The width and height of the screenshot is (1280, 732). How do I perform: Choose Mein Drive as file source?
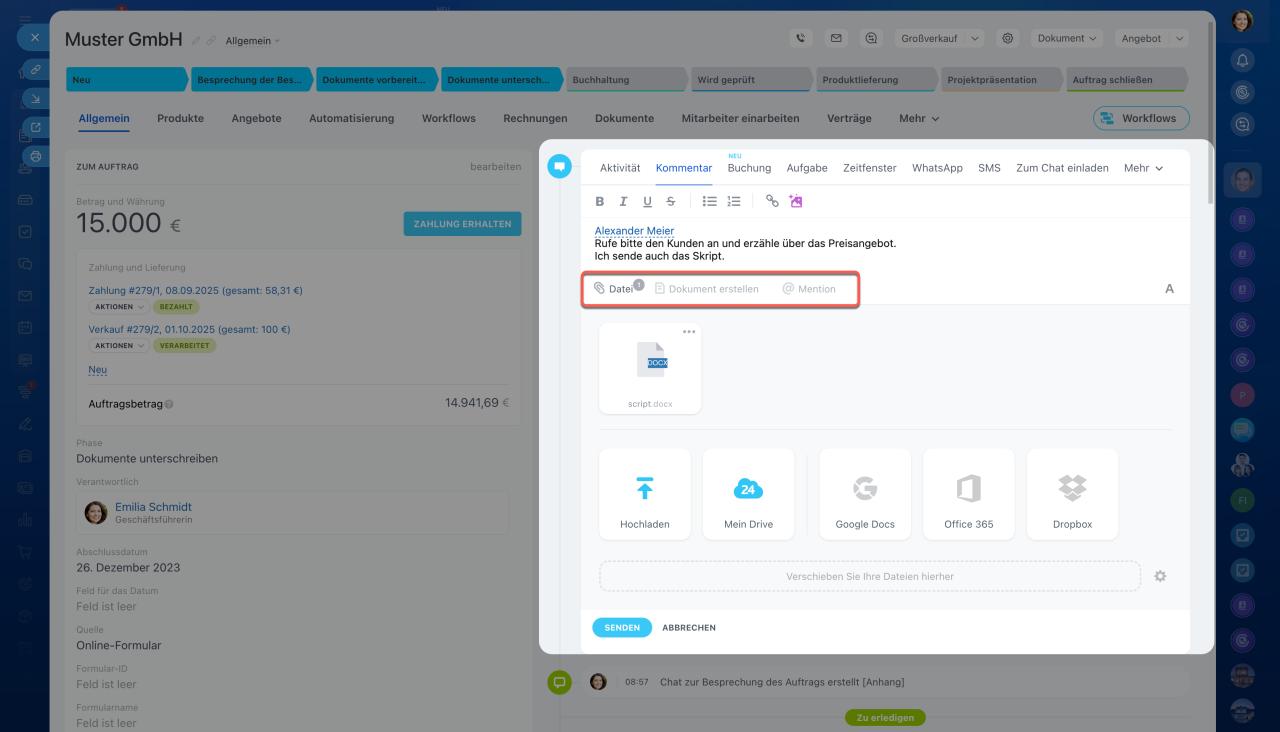coord(749,494)
